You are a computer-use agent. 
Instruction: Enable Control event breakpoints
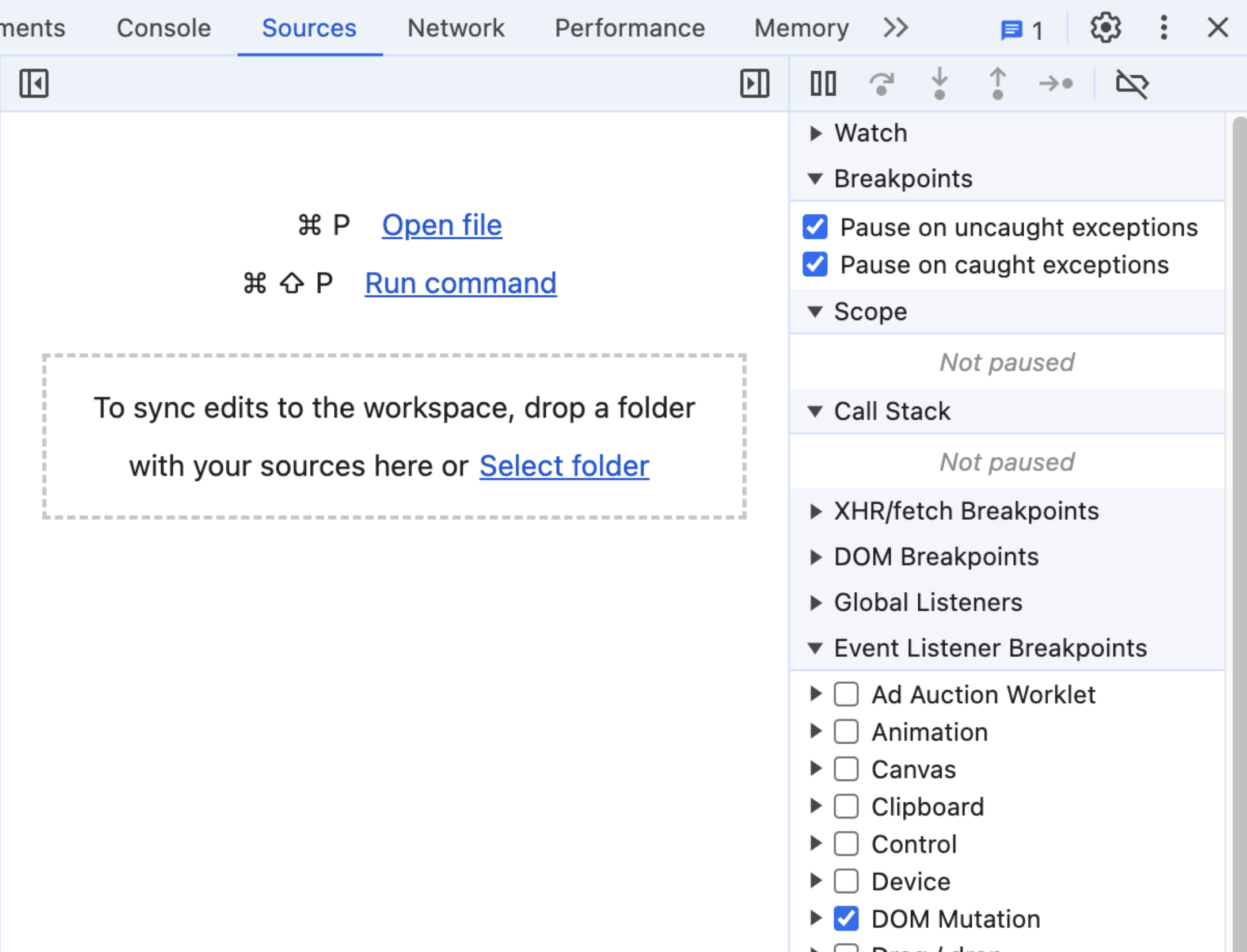[x=846, y=844]
